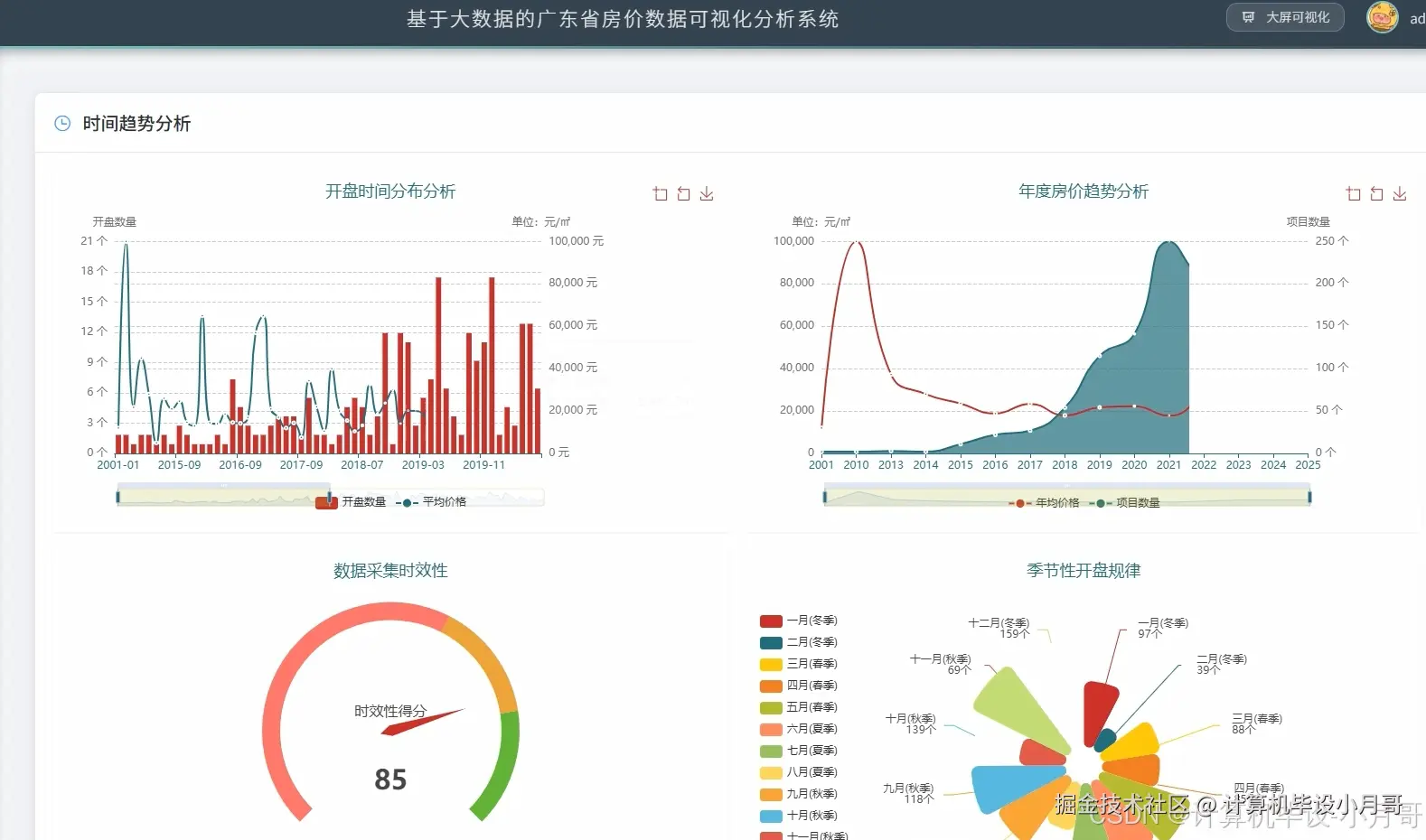Click the 2016-09 x-axis label

240,465
